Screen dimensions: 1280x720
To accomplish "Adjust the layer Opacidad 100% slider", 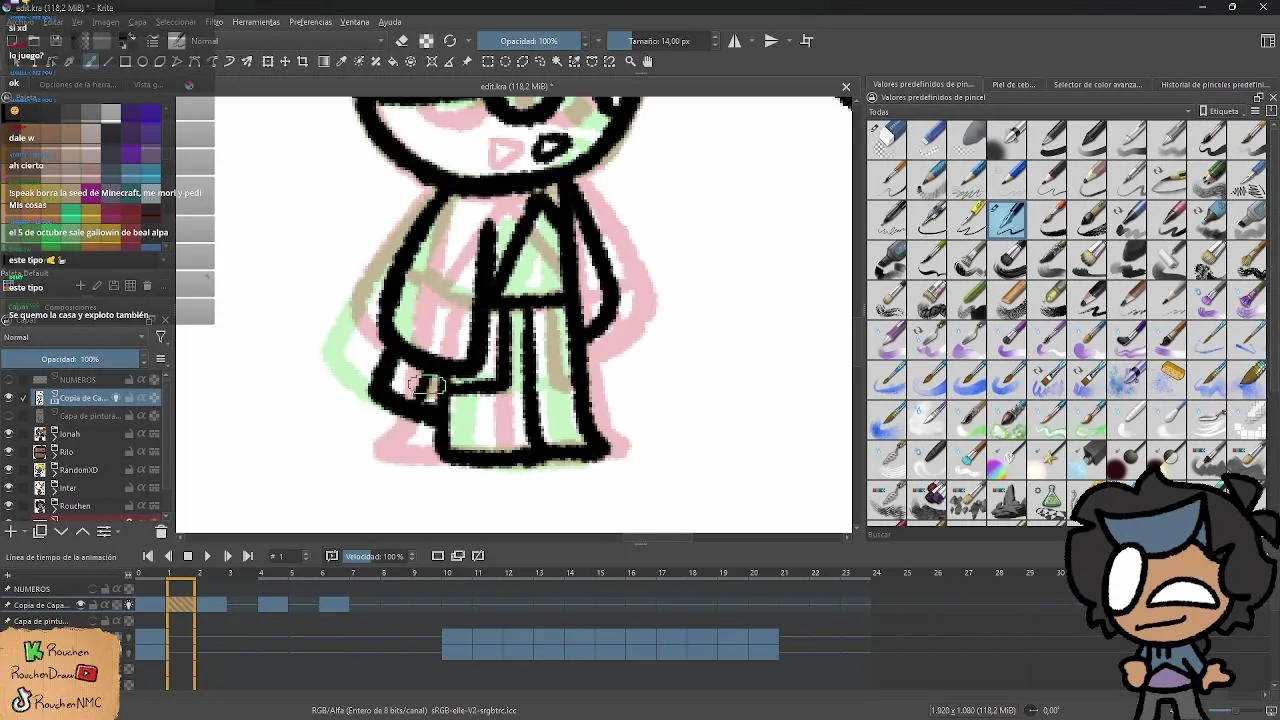I will [x=70, y=359].
